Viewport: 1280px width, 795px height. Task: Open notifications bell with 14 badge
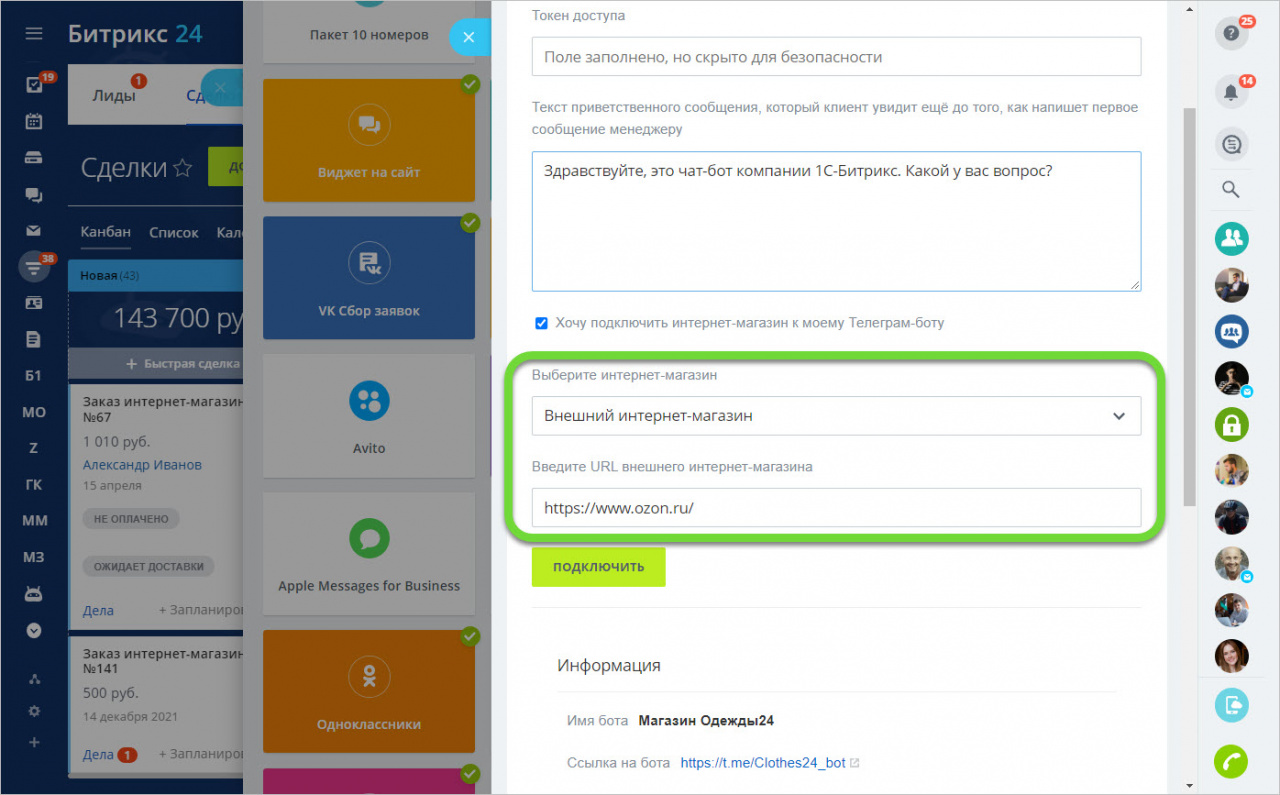pyautogui.click(x=1232, y=92)
